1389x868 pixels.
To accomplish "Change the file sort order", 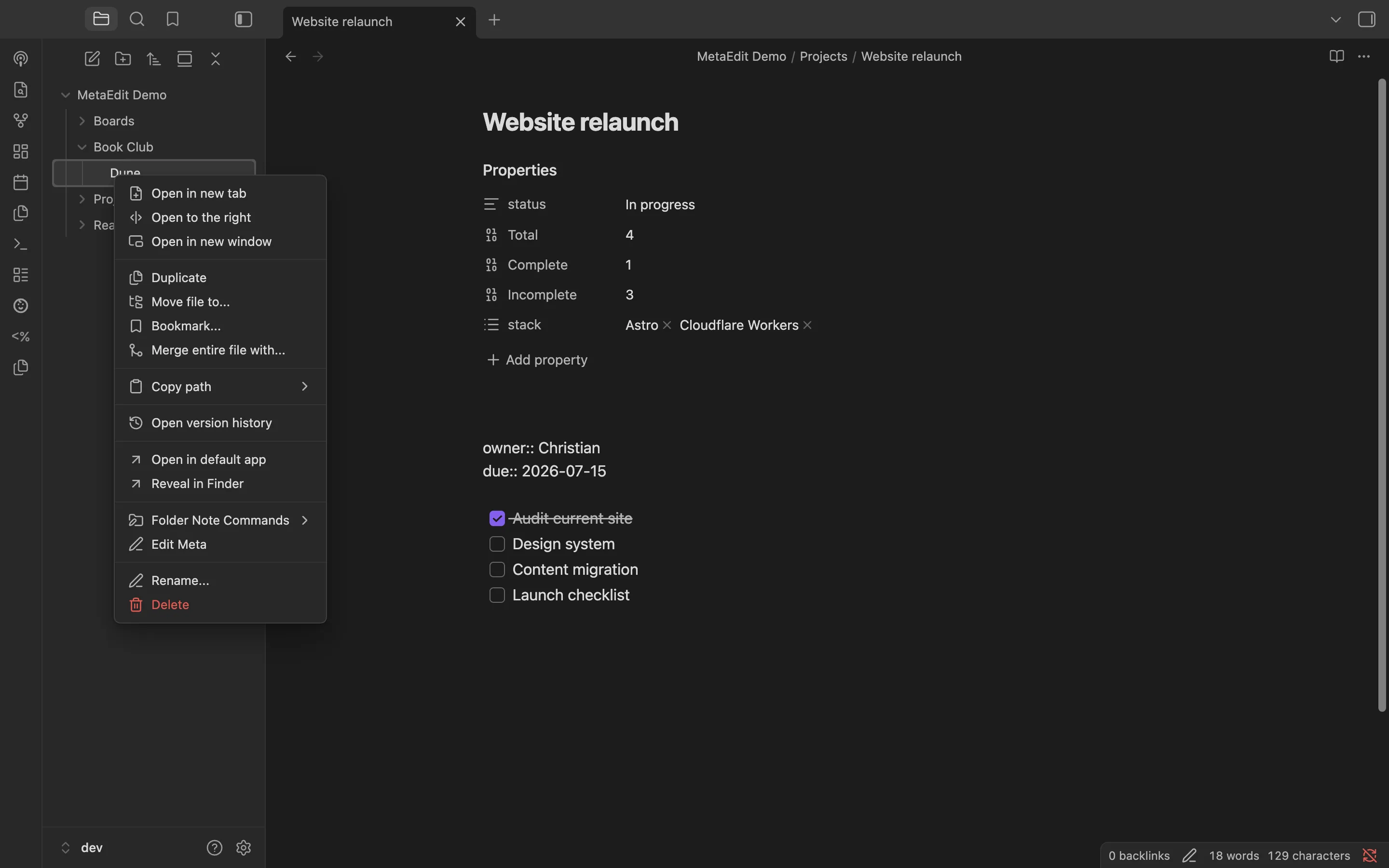I will pyautogui.click(x=153, y=58).
